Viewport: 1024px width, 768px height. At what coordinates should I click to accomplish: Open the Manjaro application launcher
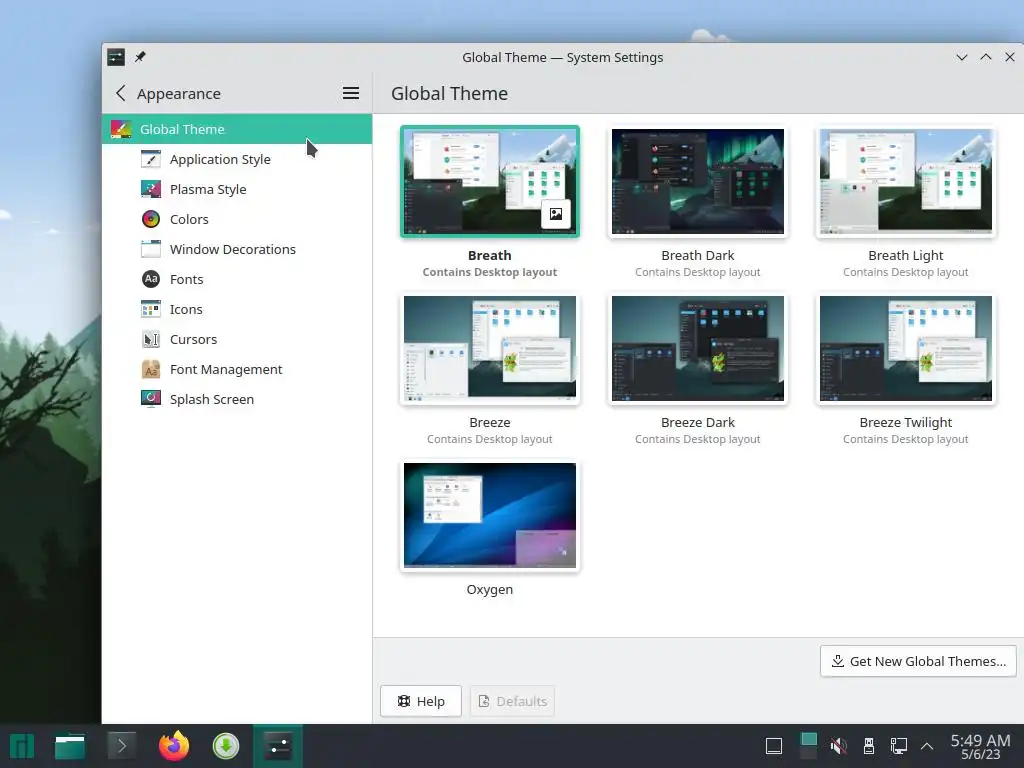point(22,746)
